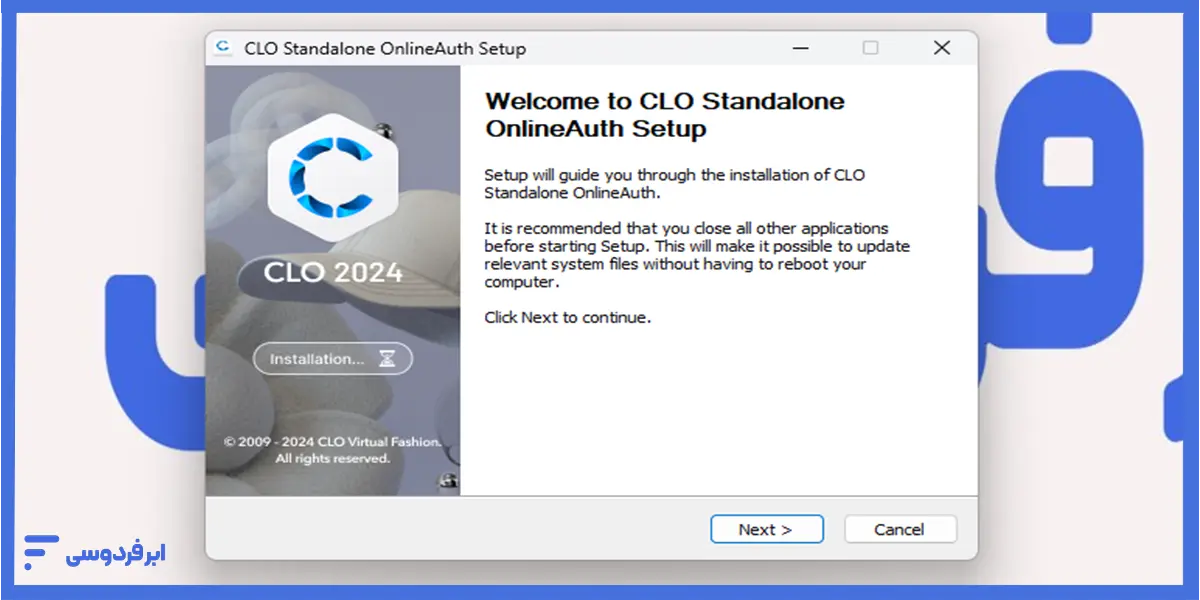The width and height of the screenshot is (1200, 600).
Task: Click the Next > button
Action: tap(767, 529)
